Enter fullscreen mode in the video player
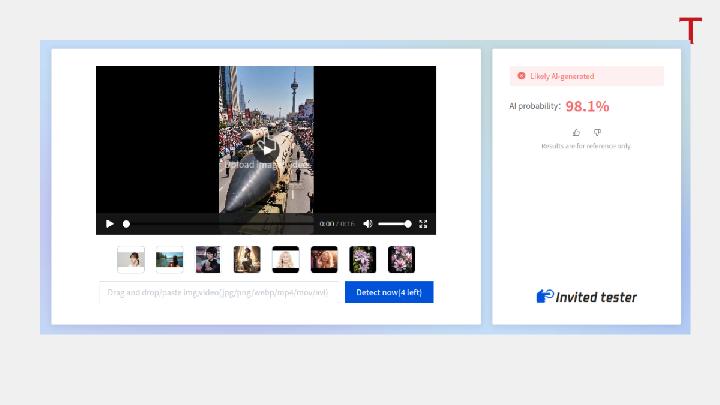The image size is (720, 405). coord(423,224)
